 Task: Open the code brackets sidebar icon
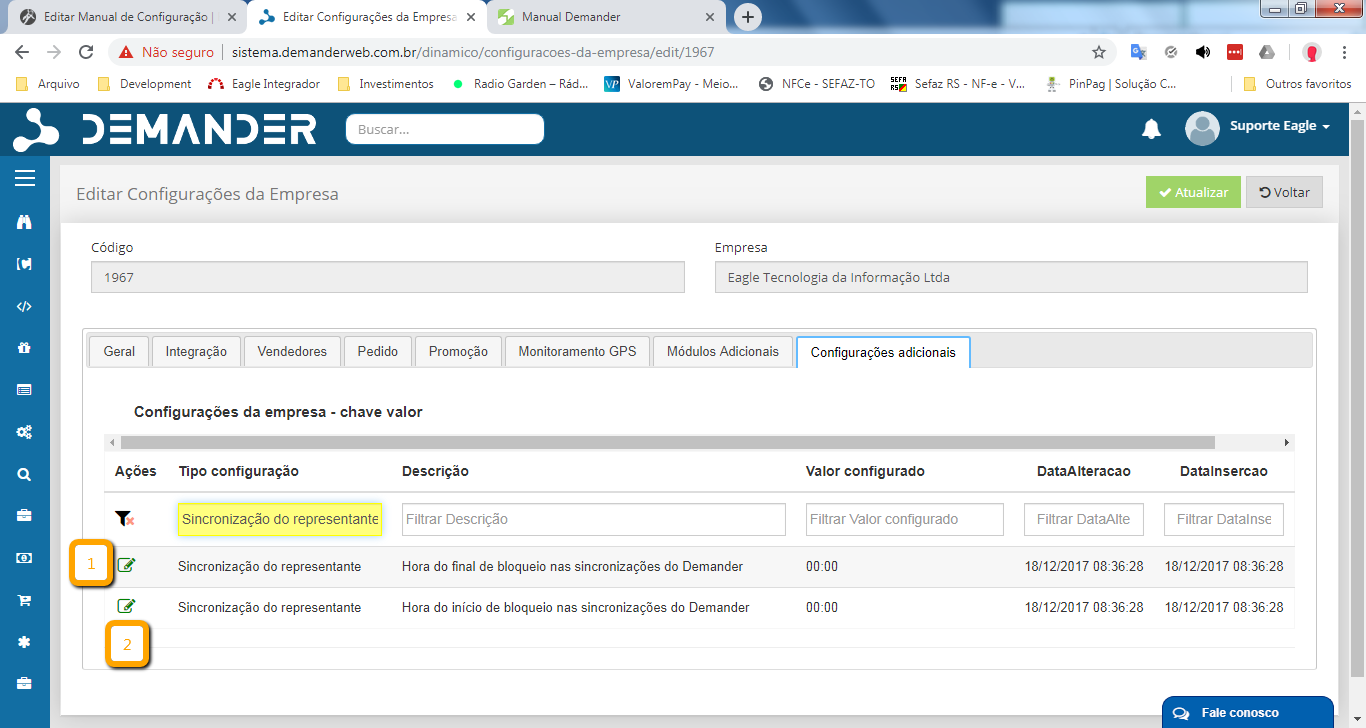click(25, 306)
